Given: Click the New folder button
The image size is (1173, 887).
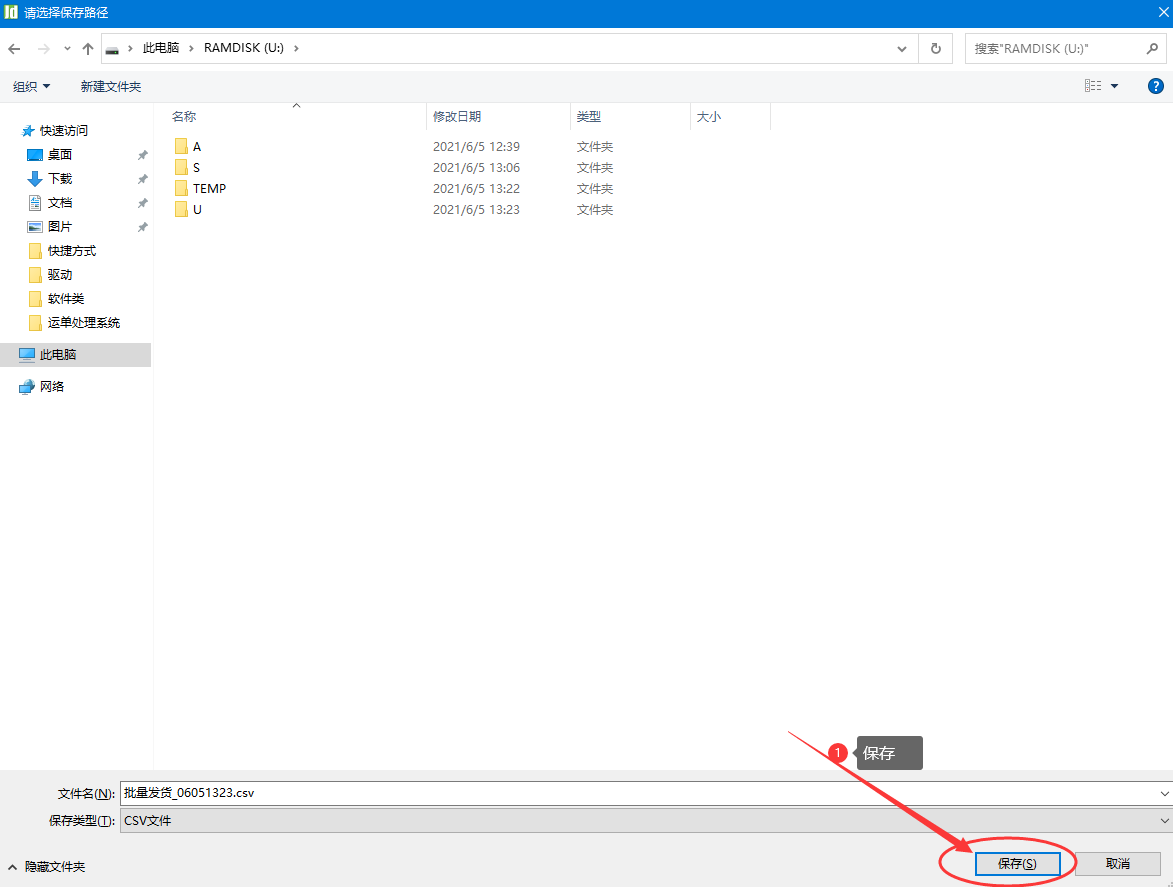Looking at the screenshot, I should 111,87.
